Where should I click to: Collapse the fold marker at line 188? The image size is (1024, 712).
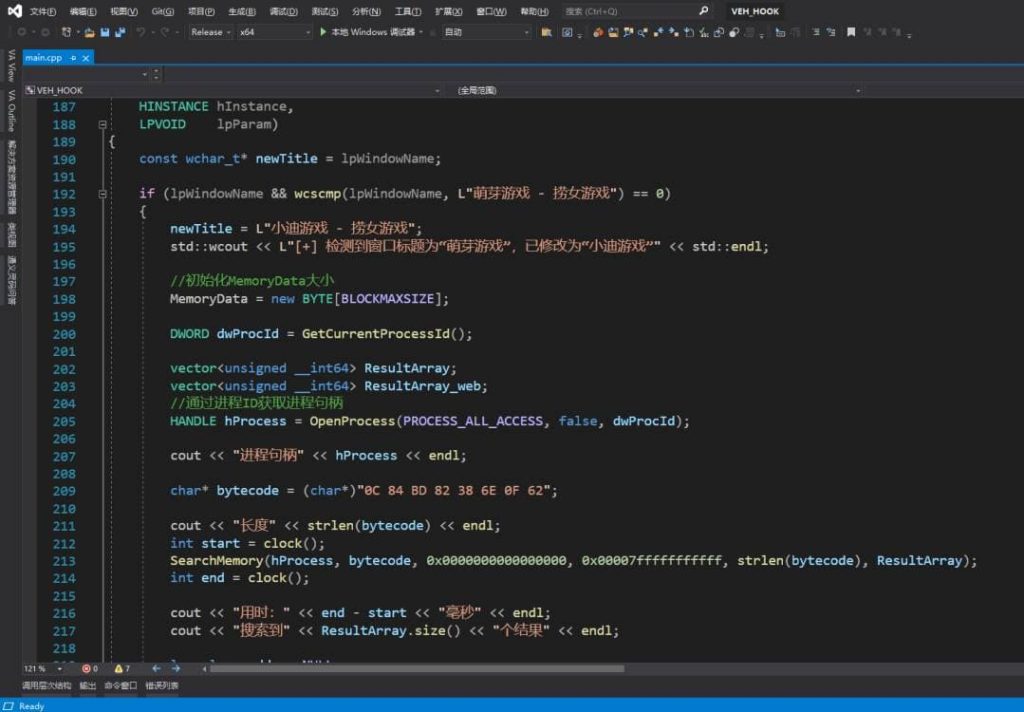click(102, 125)
